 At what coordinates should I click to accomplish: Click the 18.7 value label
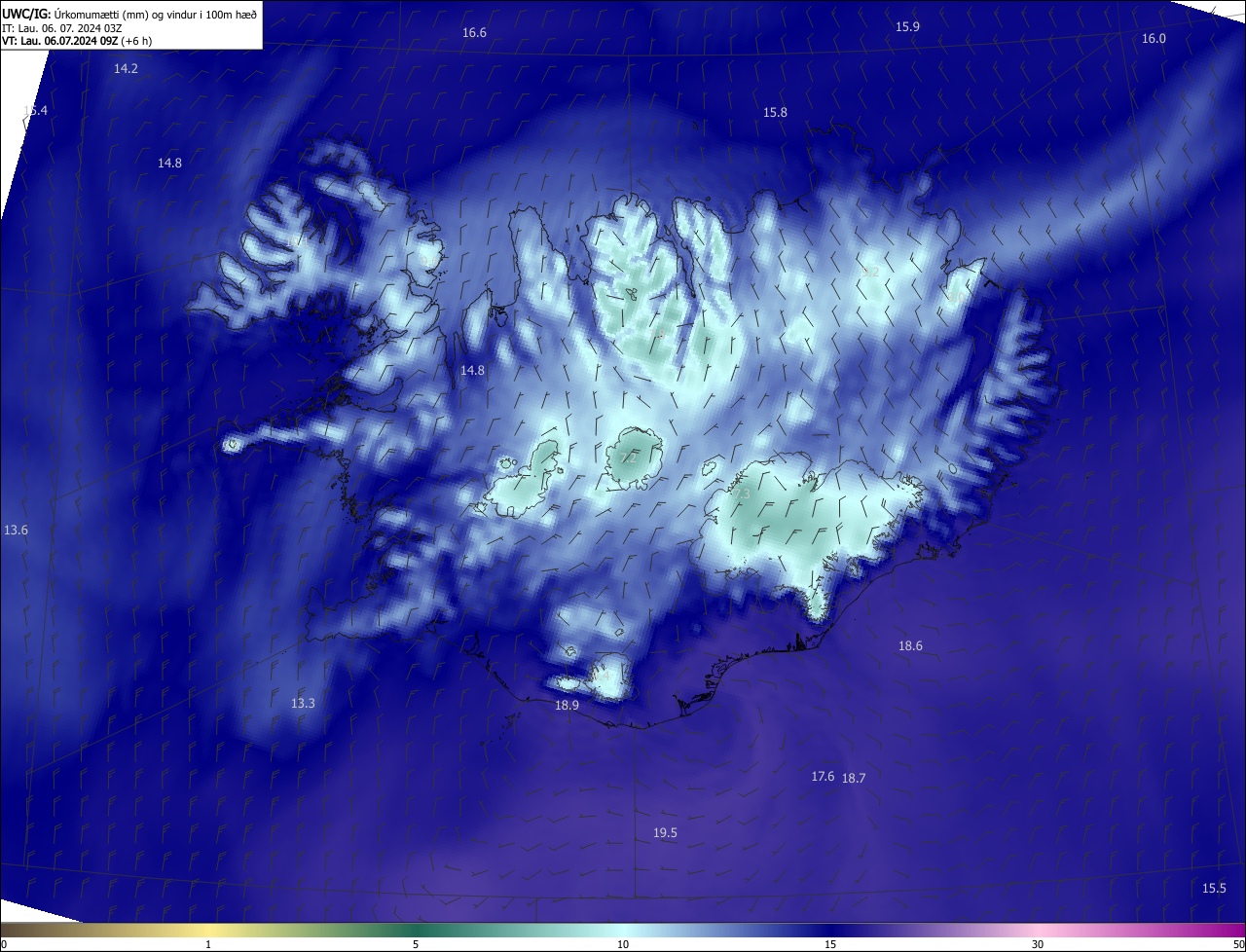pos(854,779)
